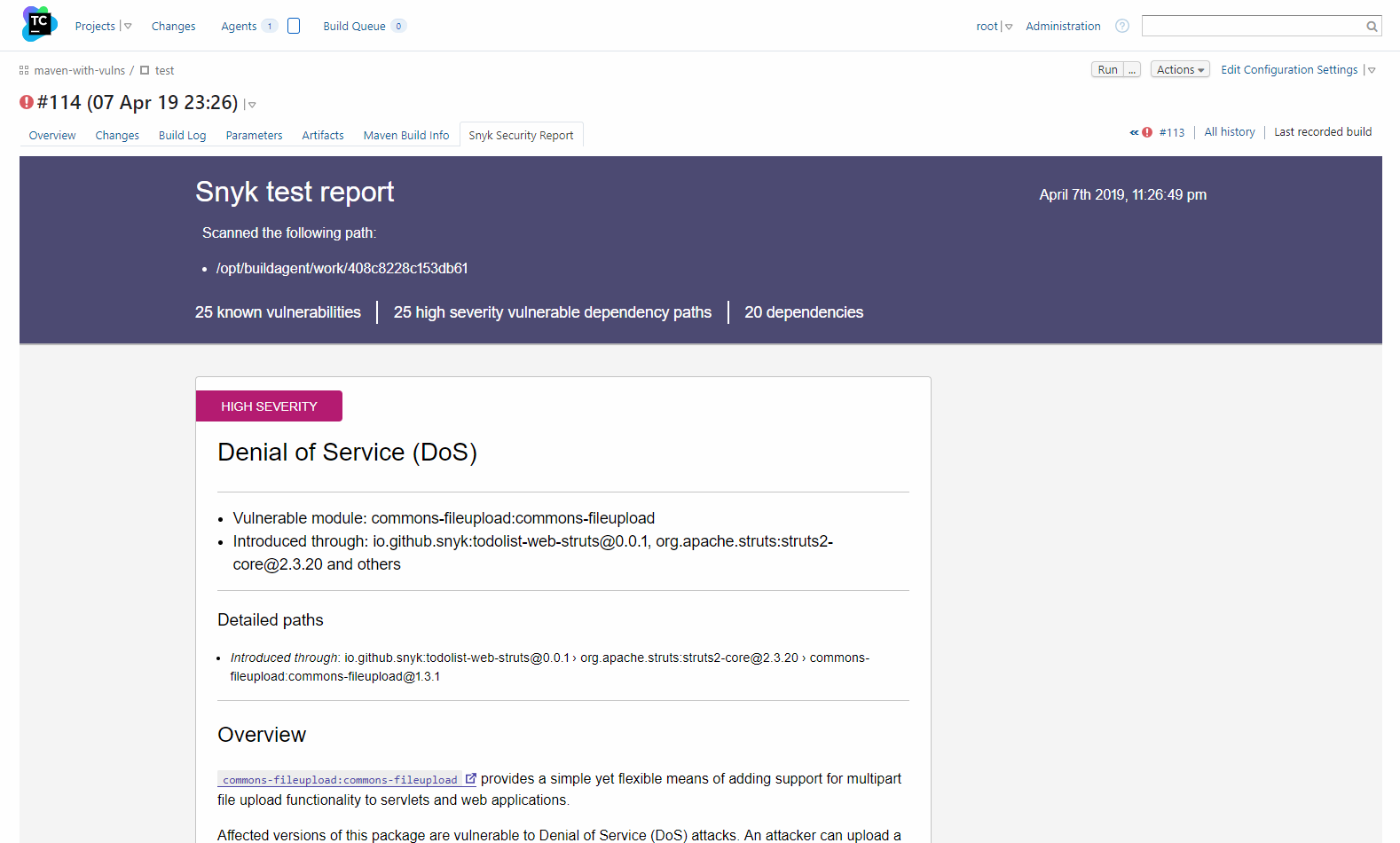This screenshot has width=1400, height=843.
Task: Click the agent status square icon
Action: [294, 26]
